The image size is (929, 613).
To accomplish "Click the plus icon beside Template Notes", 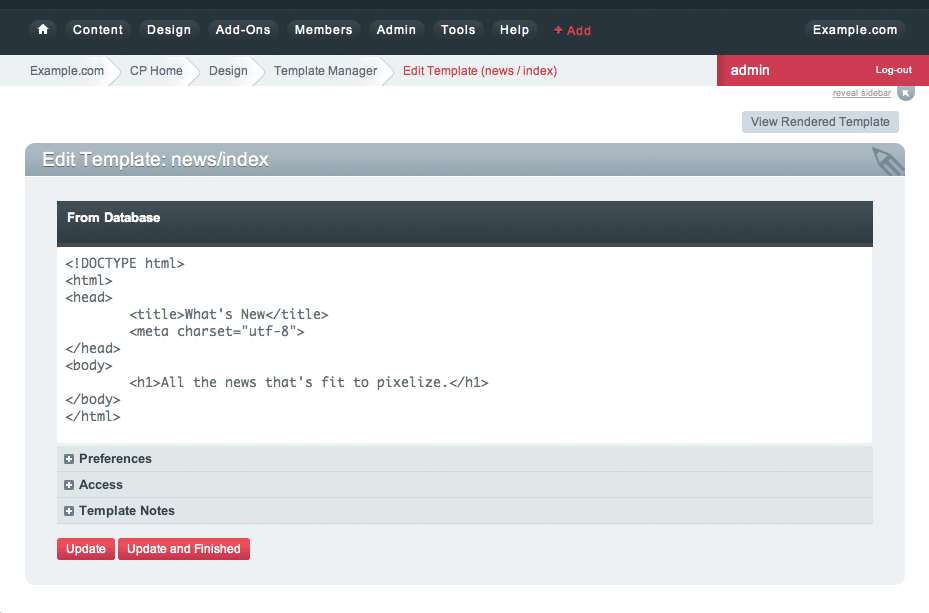I will [x=69, y=511].
